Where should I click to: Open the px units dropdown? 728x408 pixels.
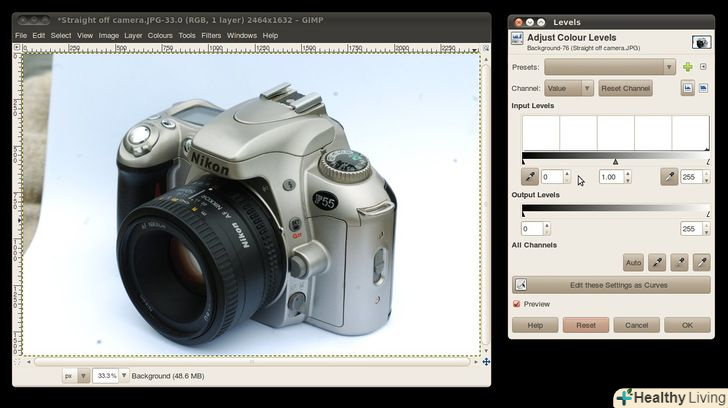pyautogui.click(x=84, y=376)
